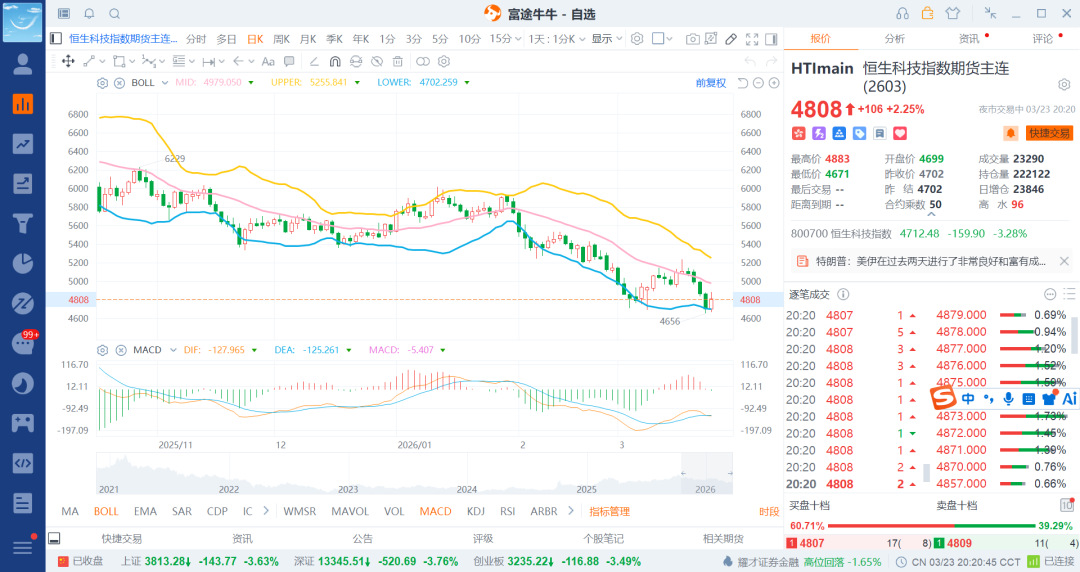Select the text Aa annotation tool
1080x572 pixels.
(x=269, y=61)
